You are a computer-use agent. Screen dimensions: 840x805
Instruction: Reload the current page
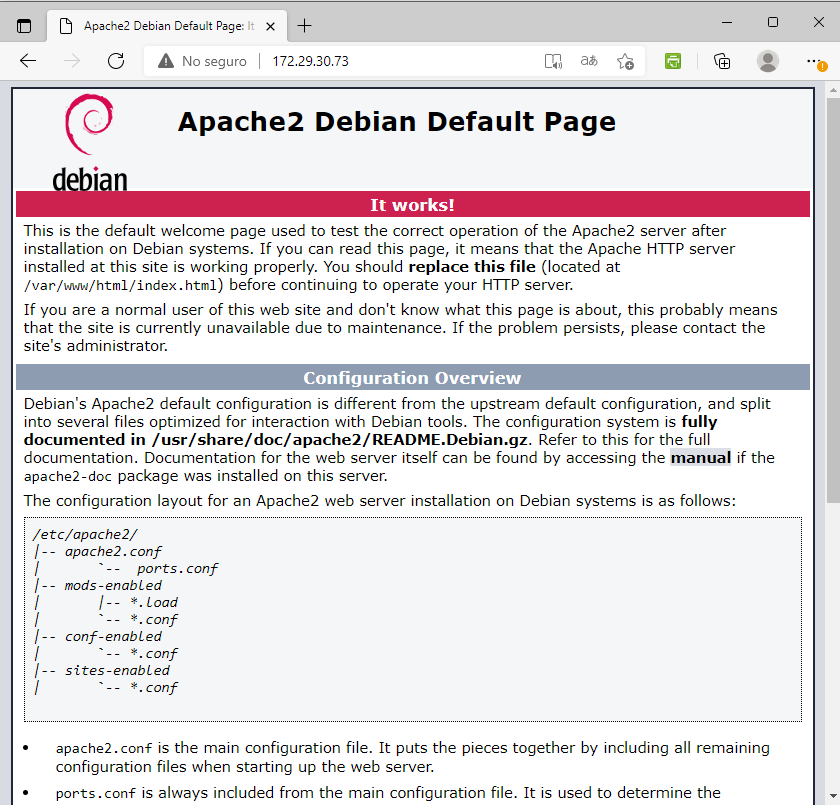coord(116,61)
